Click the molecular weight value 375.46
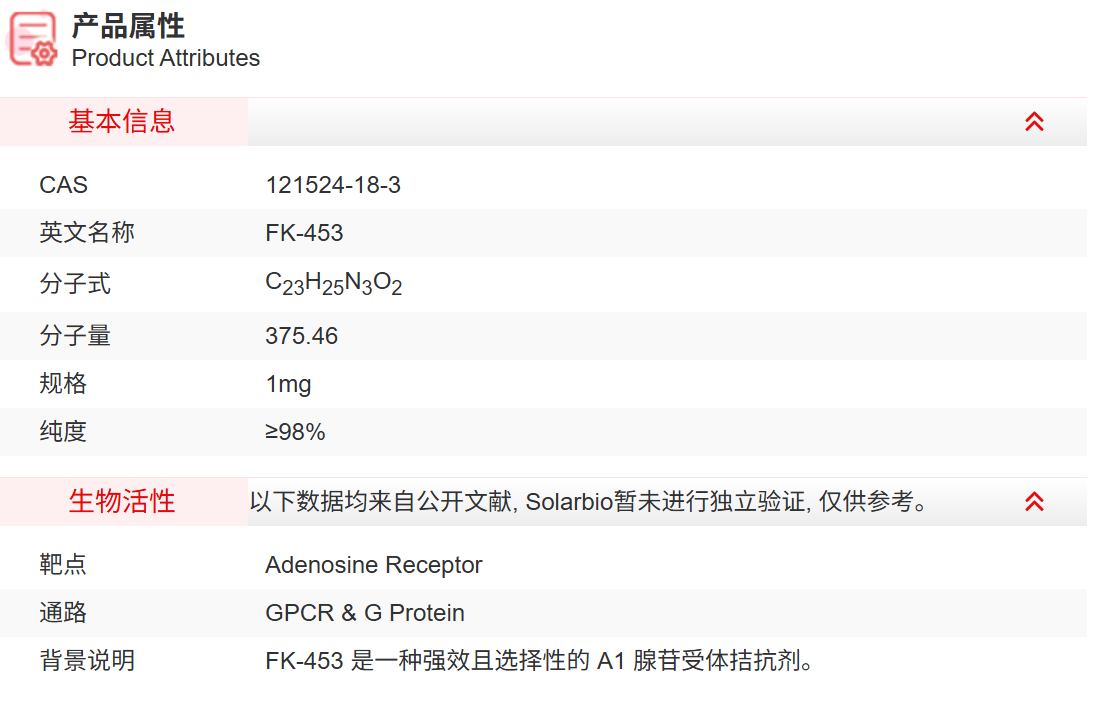This screenshot has width=1111, height=702. click(301, 336)
